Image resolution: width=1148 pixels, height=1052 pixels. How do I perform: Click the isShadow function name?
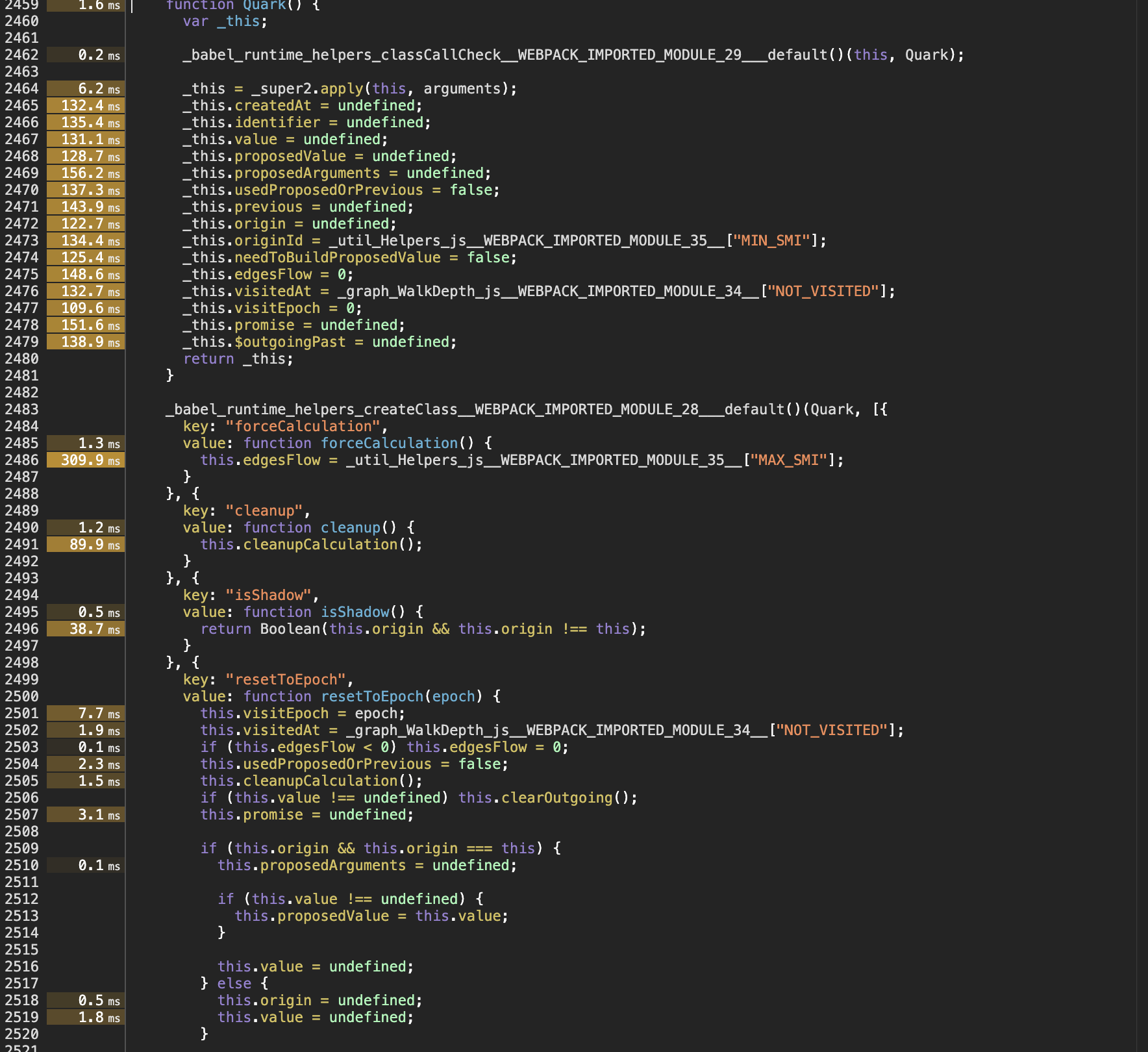(x=354, y=612)
